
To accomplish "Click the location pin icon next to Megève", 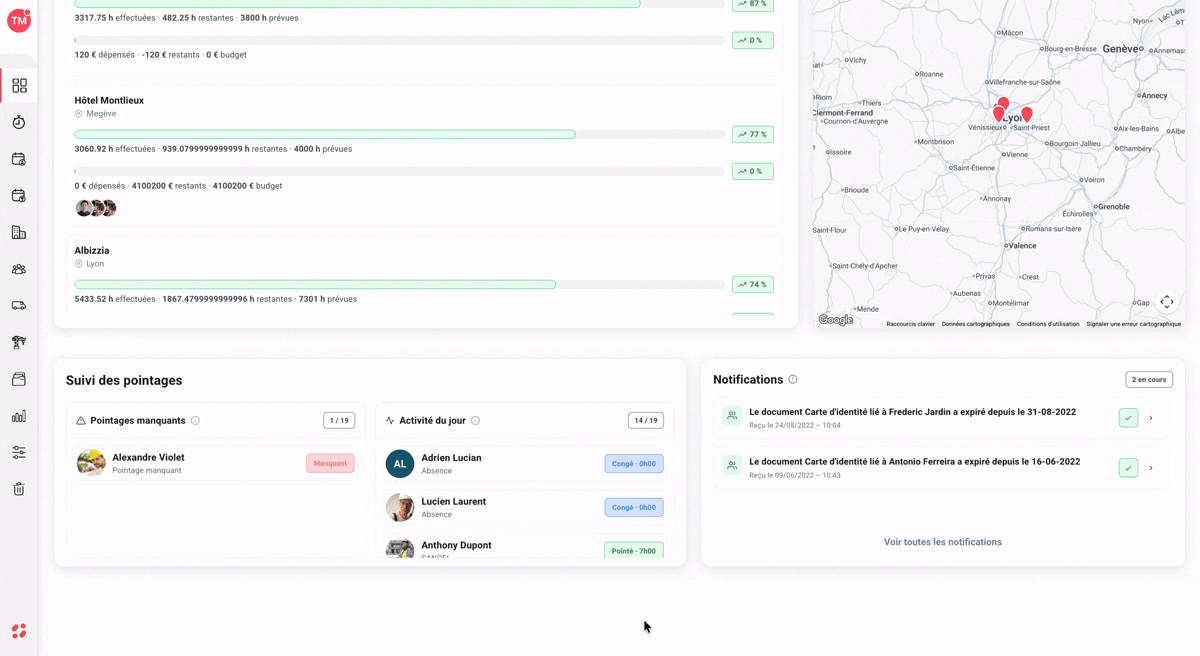I will [79, 114].
